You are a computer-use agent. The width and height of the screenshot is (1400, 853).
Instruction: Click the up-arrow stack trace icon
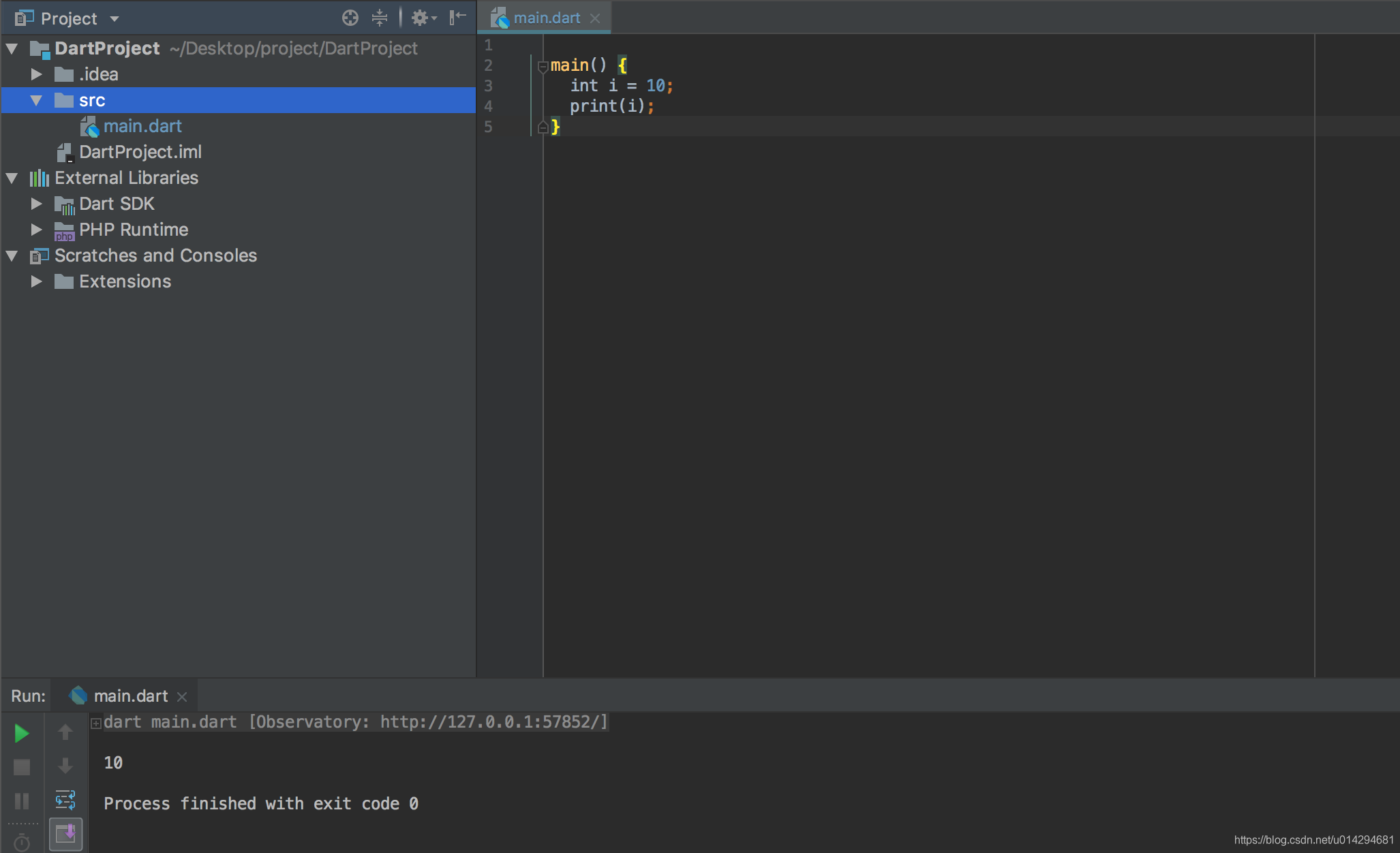65,732
